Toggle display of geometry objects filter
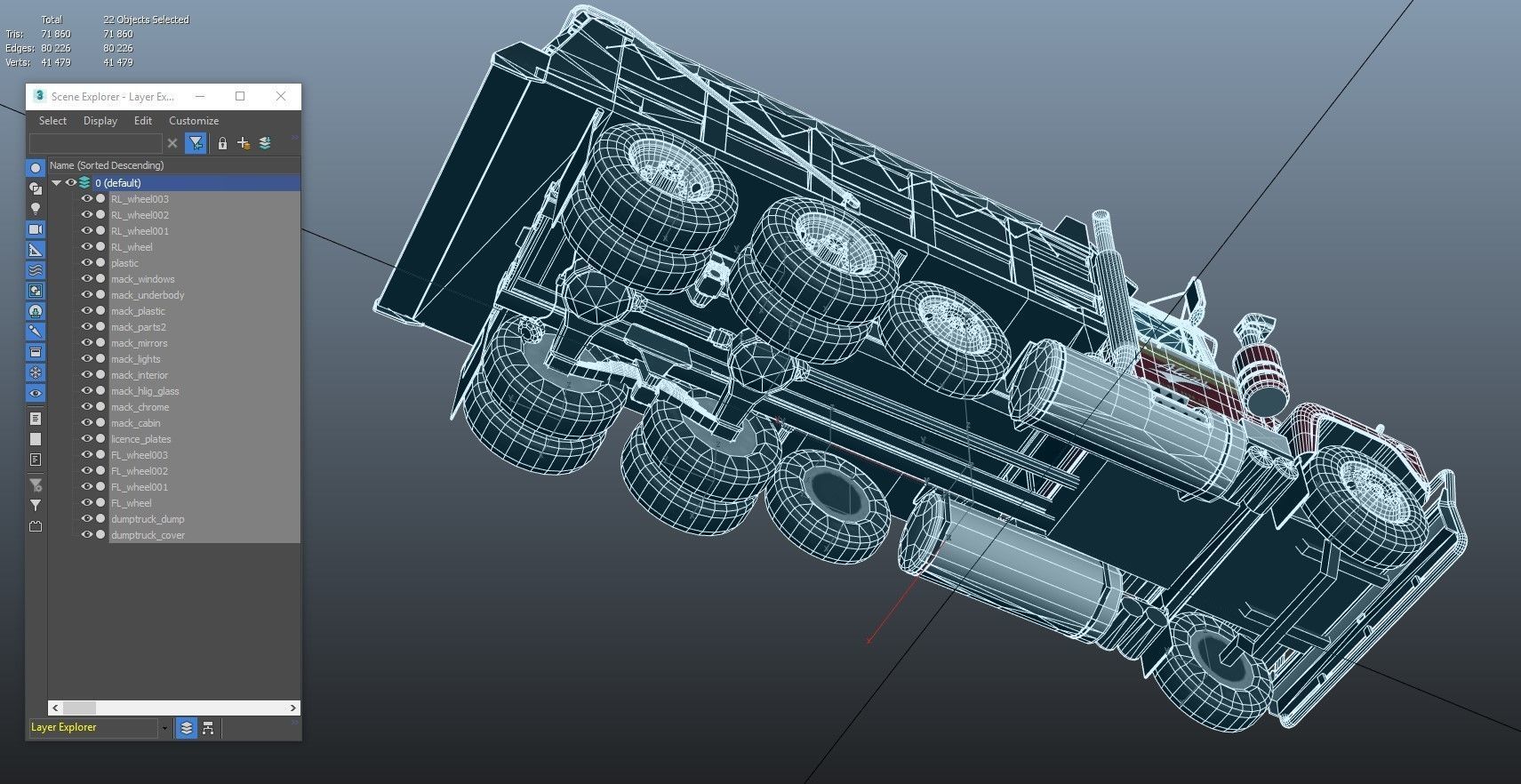The height and width of the screenshot is (784, 1521). 36,168
